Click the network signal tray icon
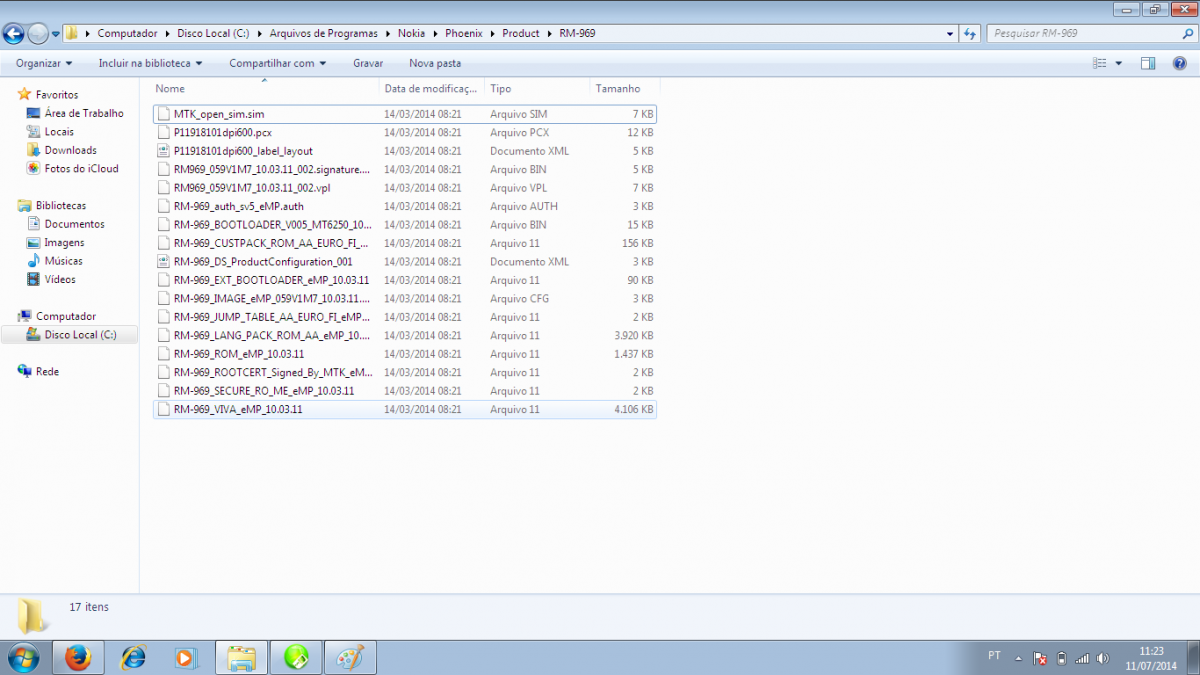 [x=1082, y=659]
